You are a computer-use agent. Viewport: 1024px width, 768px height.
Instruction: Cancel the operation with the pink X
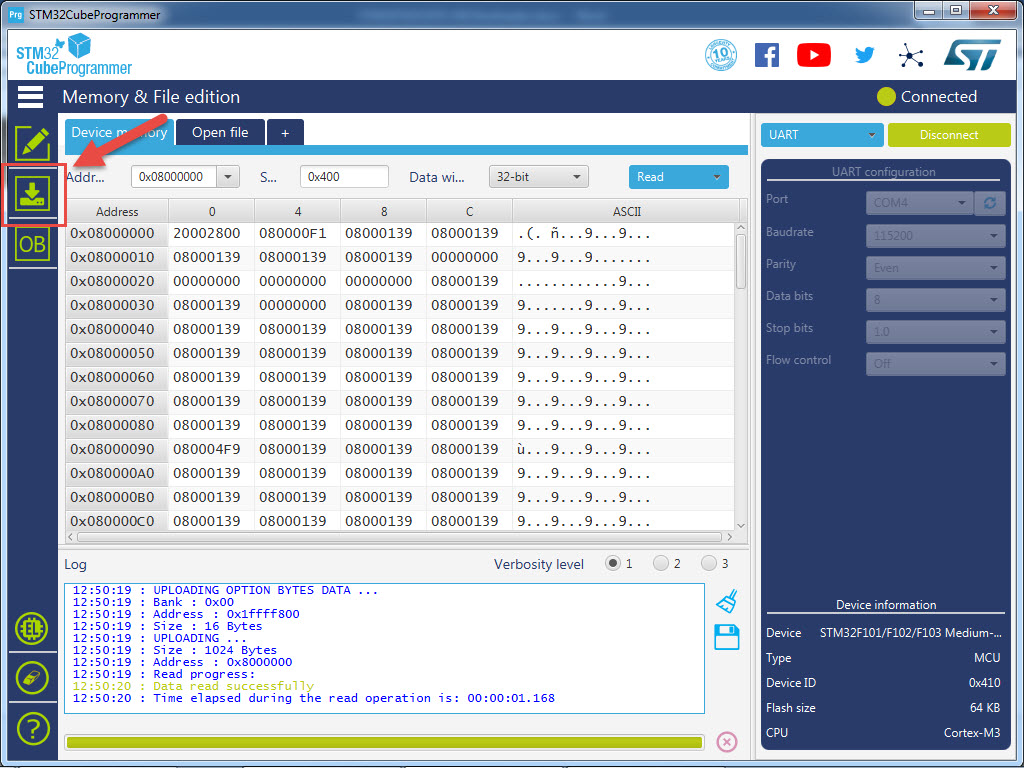tap(727, 742)
